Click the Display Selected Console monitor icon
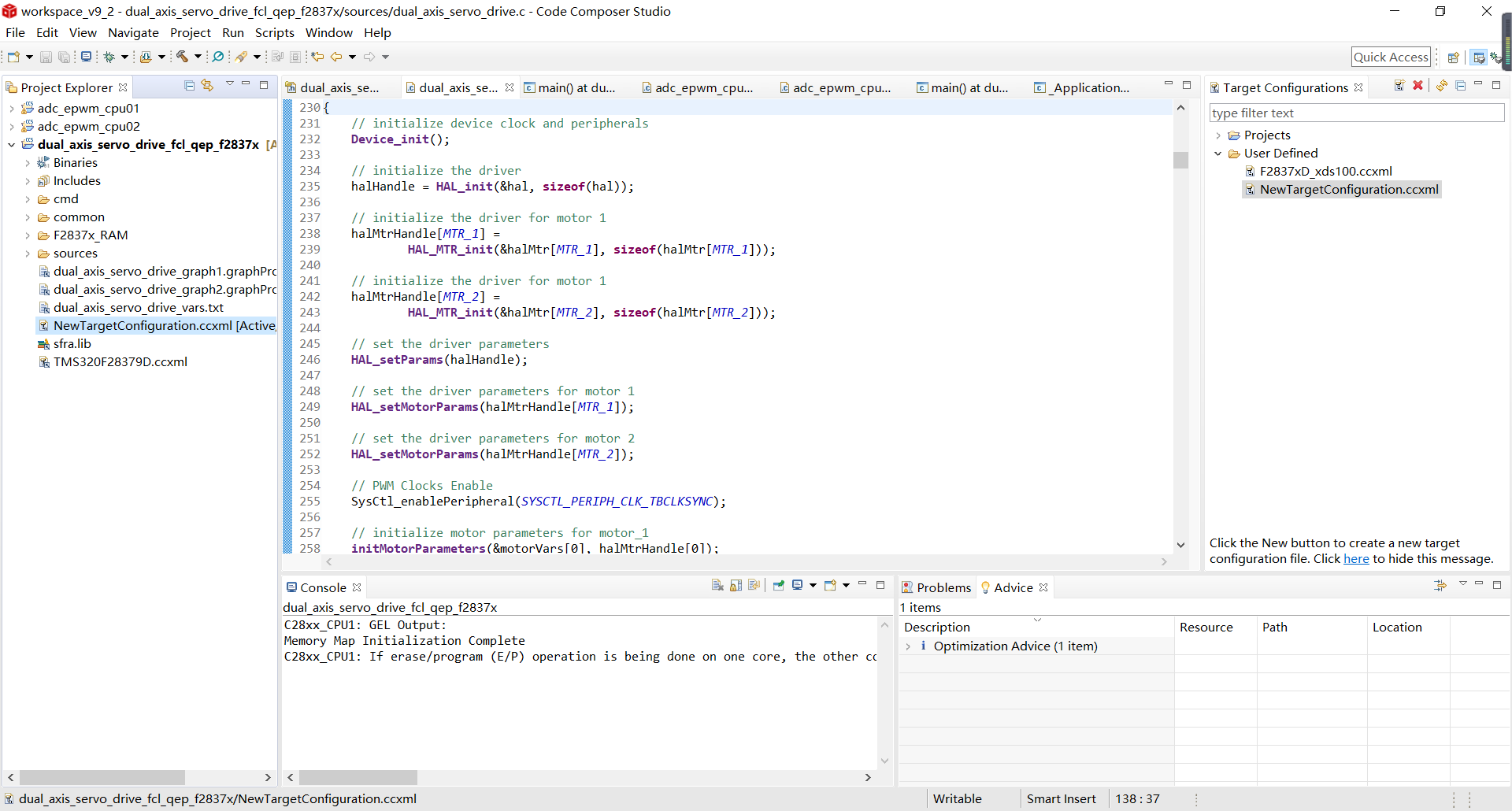 point(798,585)
